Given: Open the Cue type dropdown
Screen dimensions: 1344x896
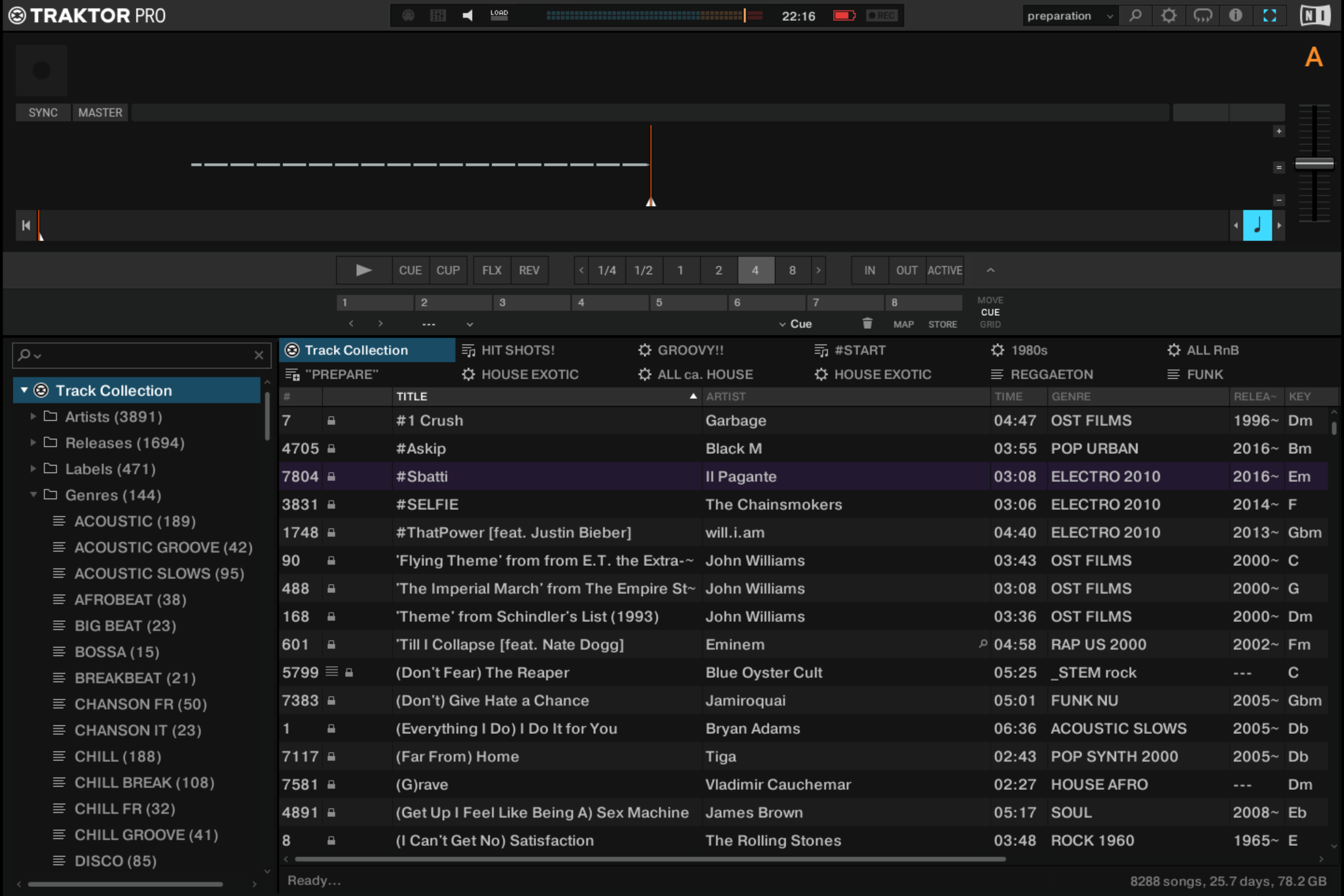Looking at the screenshot, I should [795, 324].
